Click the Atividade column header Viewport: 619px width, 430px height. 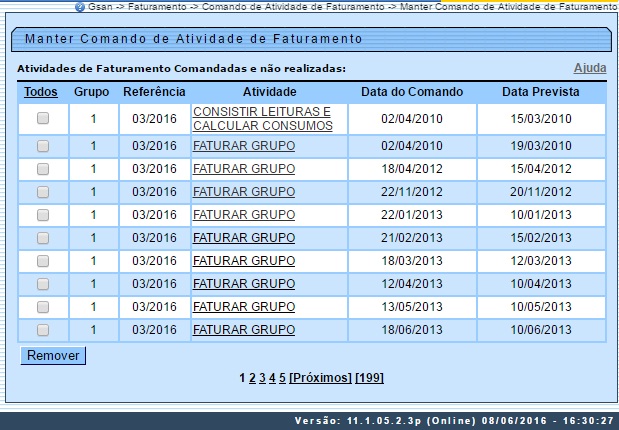point(270,92)
